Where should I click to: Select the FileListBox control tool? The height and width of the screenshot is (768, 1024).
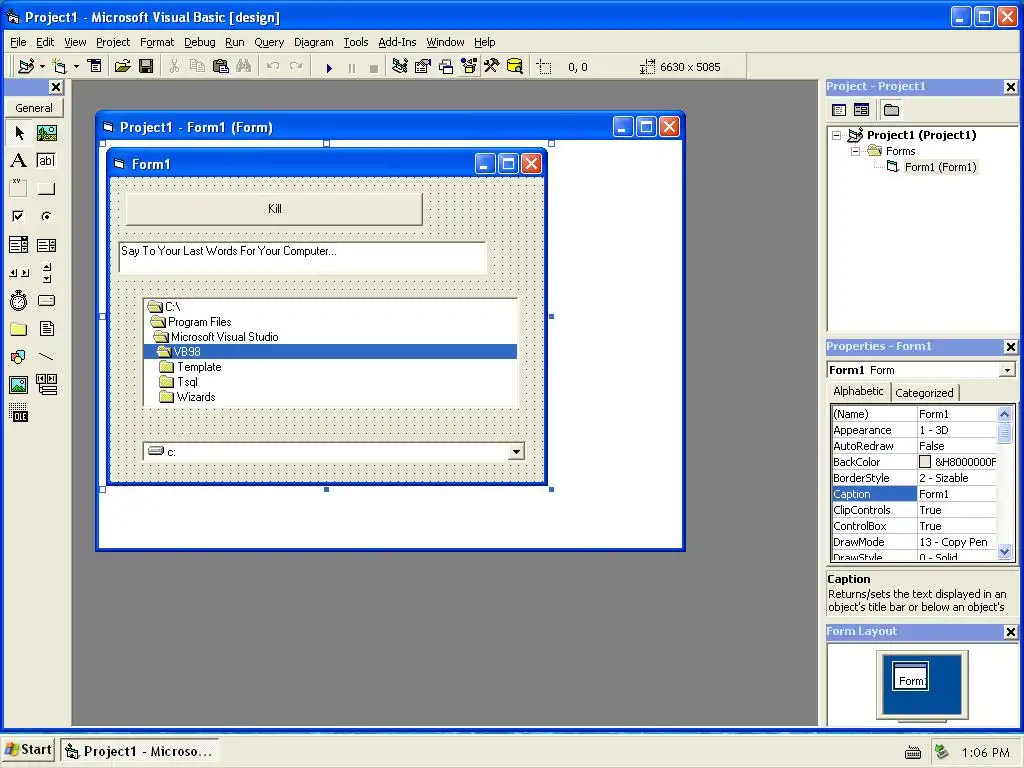tap(46, 328)
